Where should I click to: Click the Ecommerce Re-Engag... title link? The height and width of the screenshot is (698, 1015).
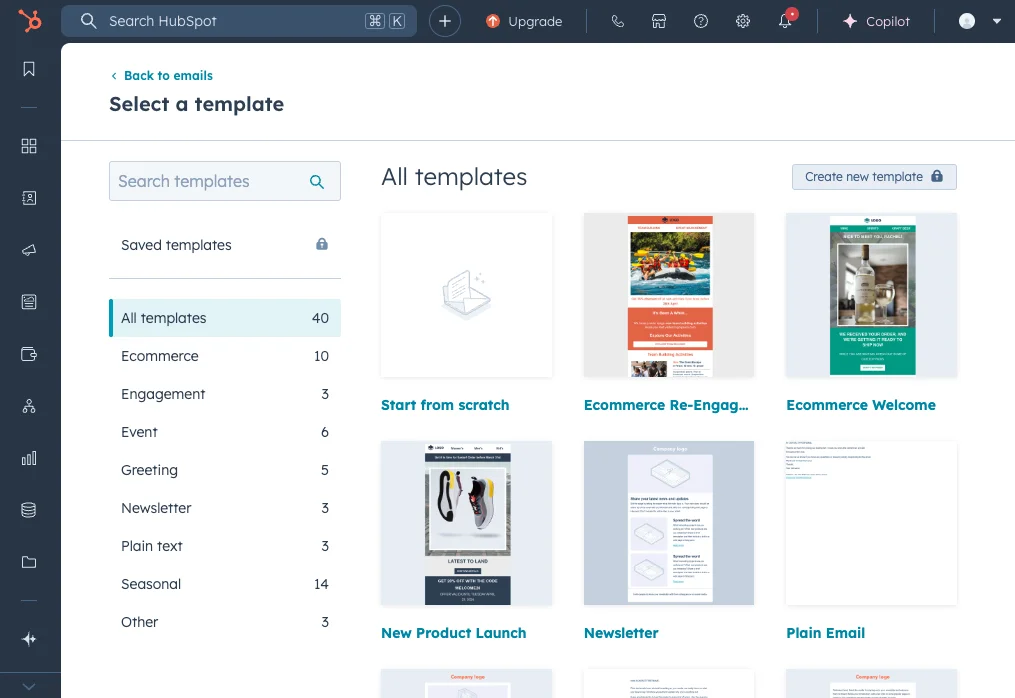[666, 405]
